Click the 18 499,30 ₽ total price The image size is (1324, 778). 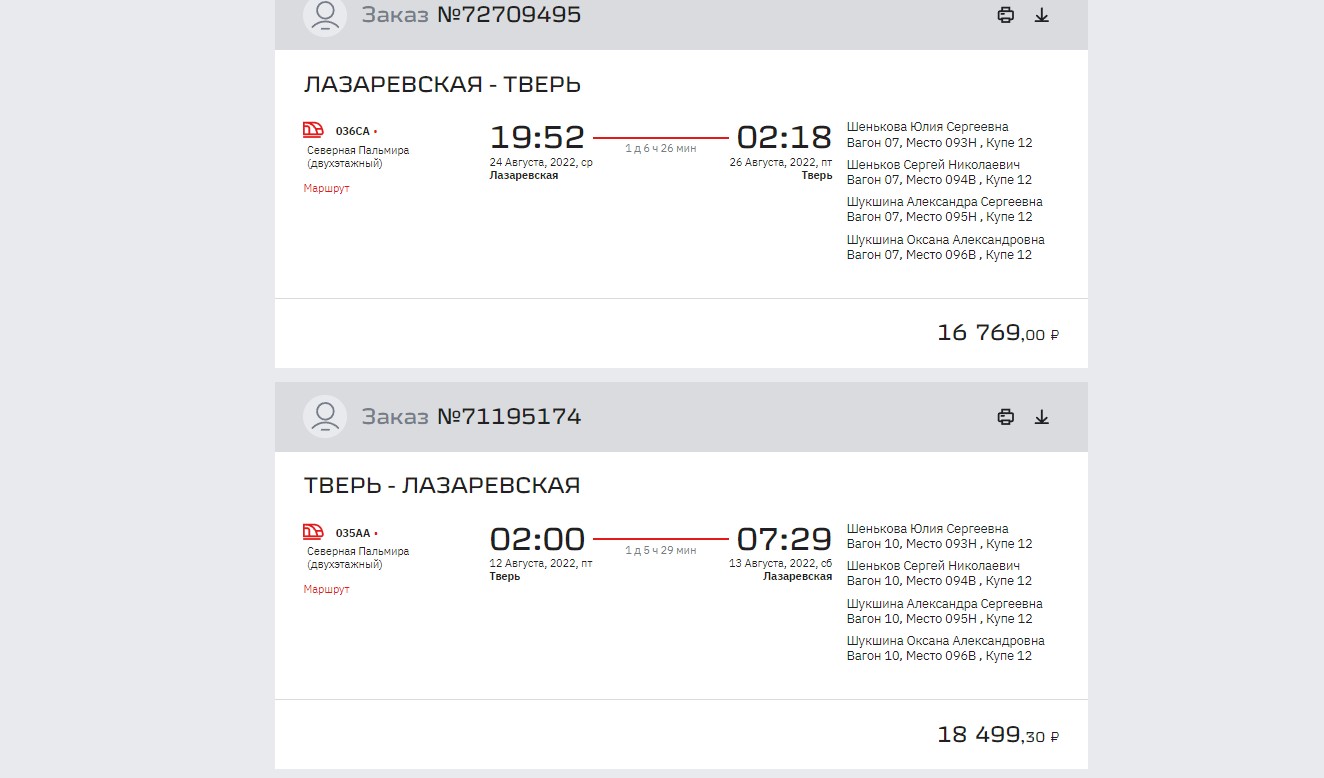[998, 735]
